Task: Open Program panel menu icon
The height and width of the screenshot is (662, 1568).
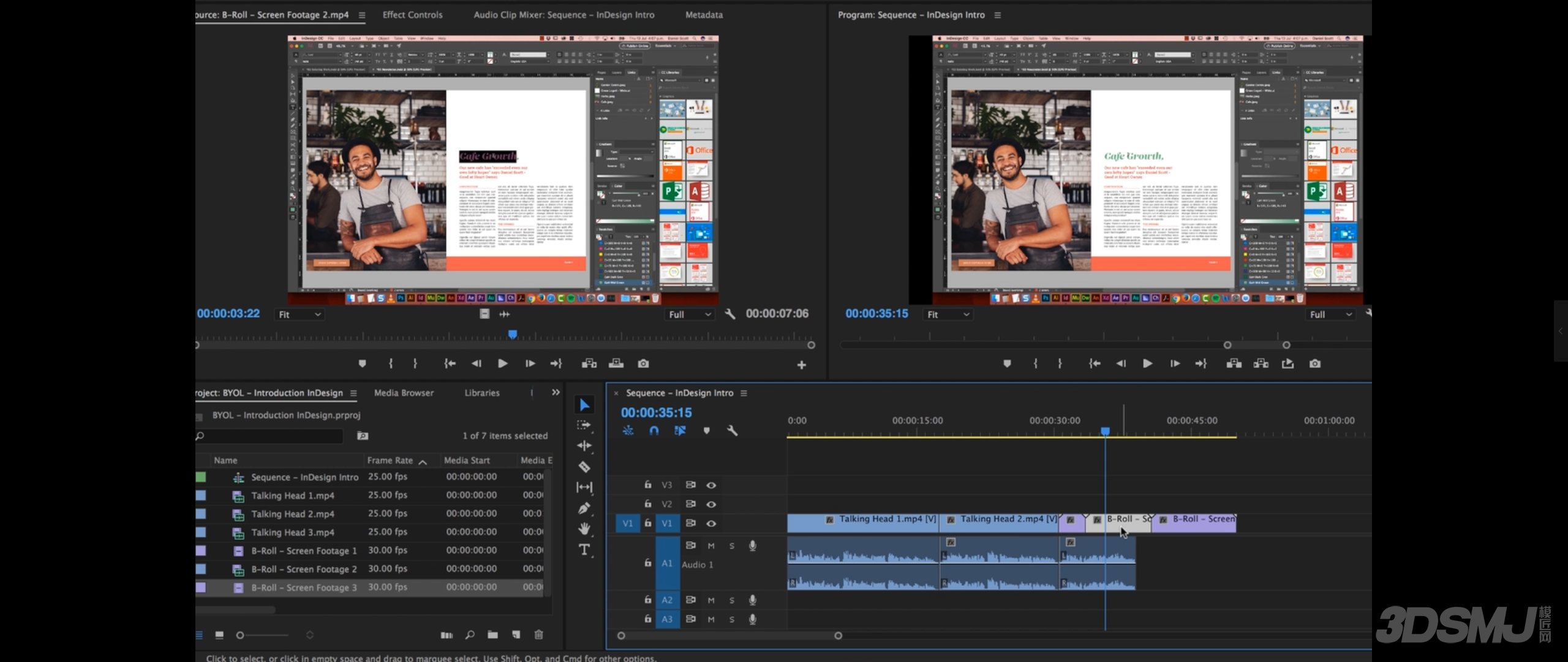Action: [997, 15]
